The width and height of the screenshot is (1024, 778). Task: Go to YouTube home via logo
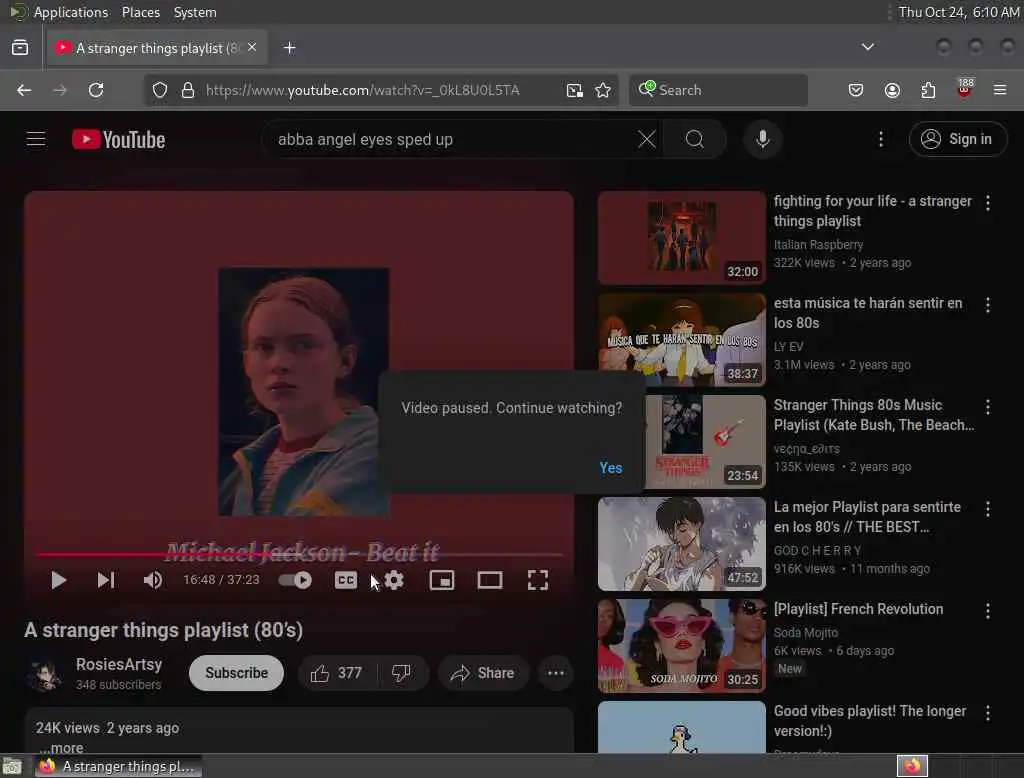[x=118, y=139]
